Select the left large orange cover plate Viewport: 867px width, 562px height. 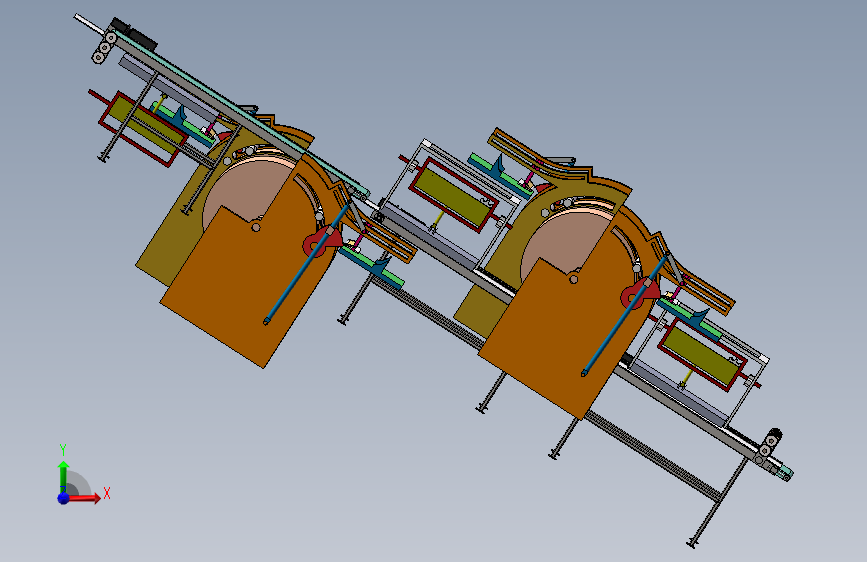[x=249, y=277]
